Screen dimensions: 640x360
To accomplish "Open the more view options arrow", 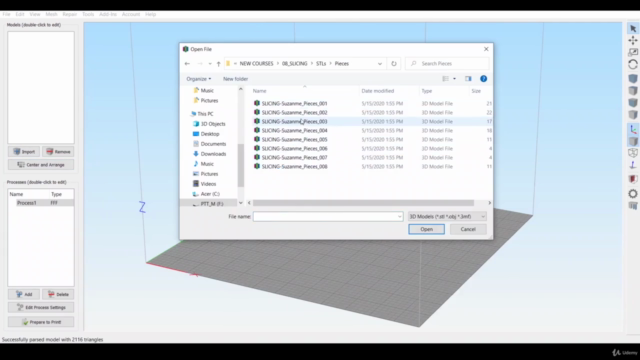I will (x=454, y=79).
